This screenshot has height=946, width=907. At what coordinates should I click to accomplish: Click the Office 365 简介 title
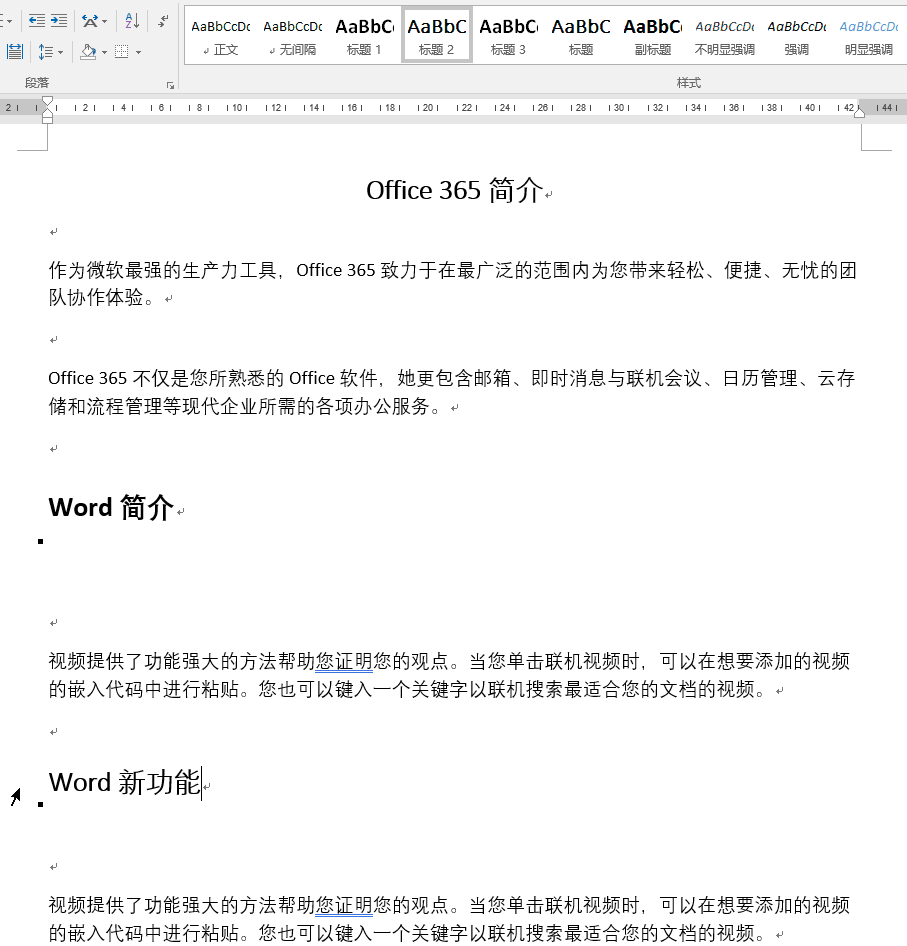pos(454,191)
